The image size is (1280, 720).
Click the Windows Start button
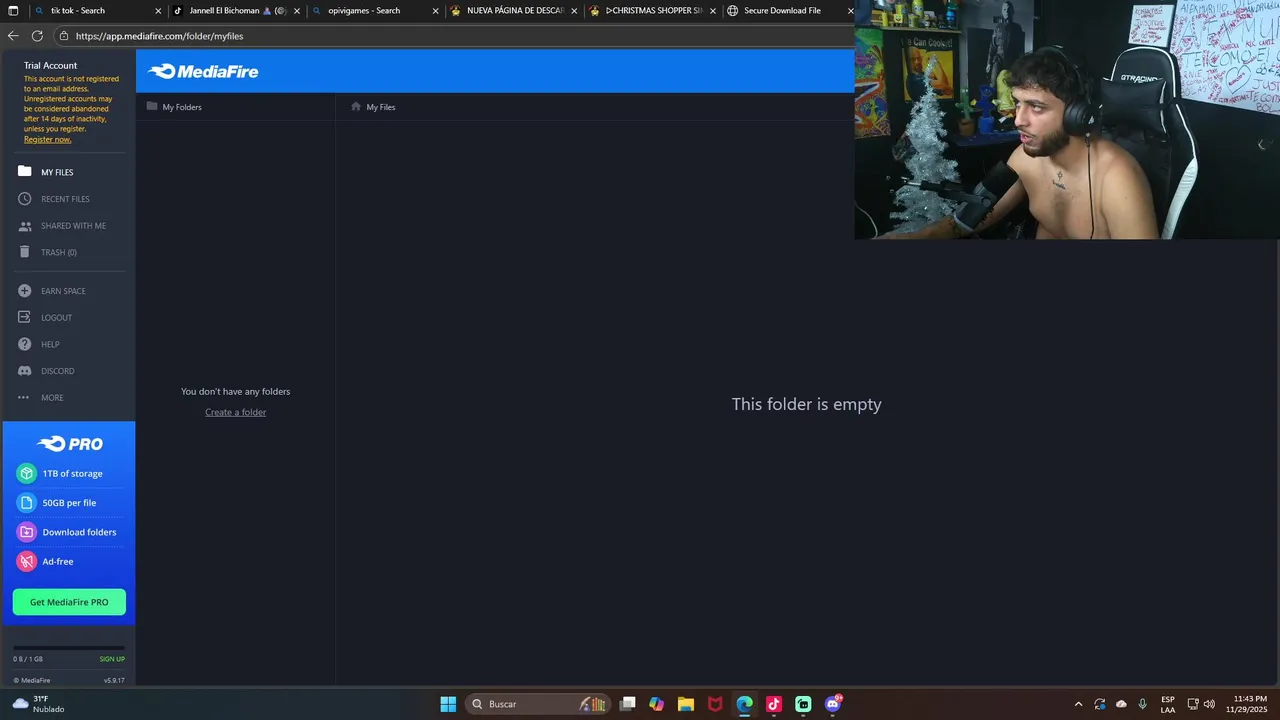click(x=448, y=704)
